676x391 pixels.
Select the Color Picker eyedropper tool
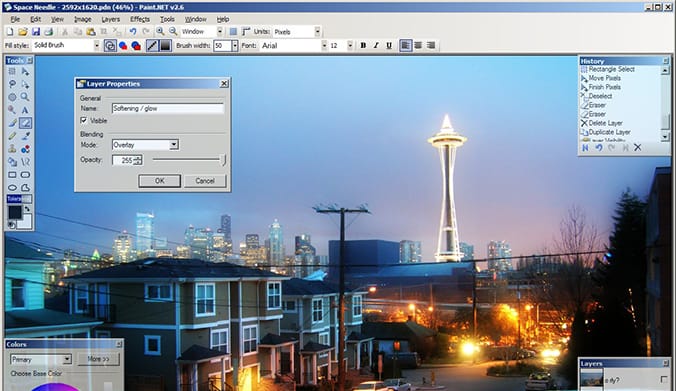coord(25,136)
